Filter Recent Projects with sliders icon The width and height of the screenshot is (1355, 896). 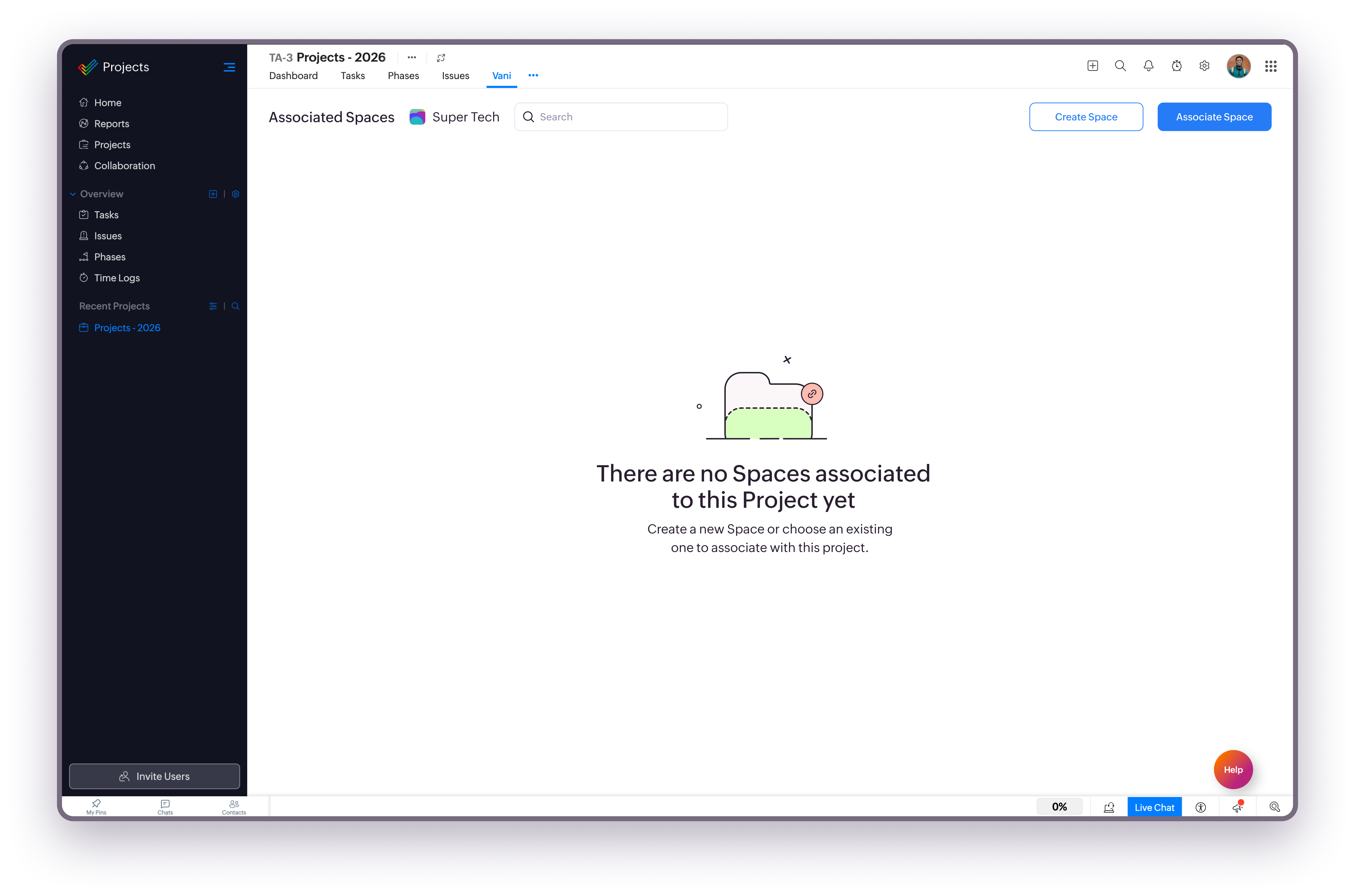[x=213, y=306]
